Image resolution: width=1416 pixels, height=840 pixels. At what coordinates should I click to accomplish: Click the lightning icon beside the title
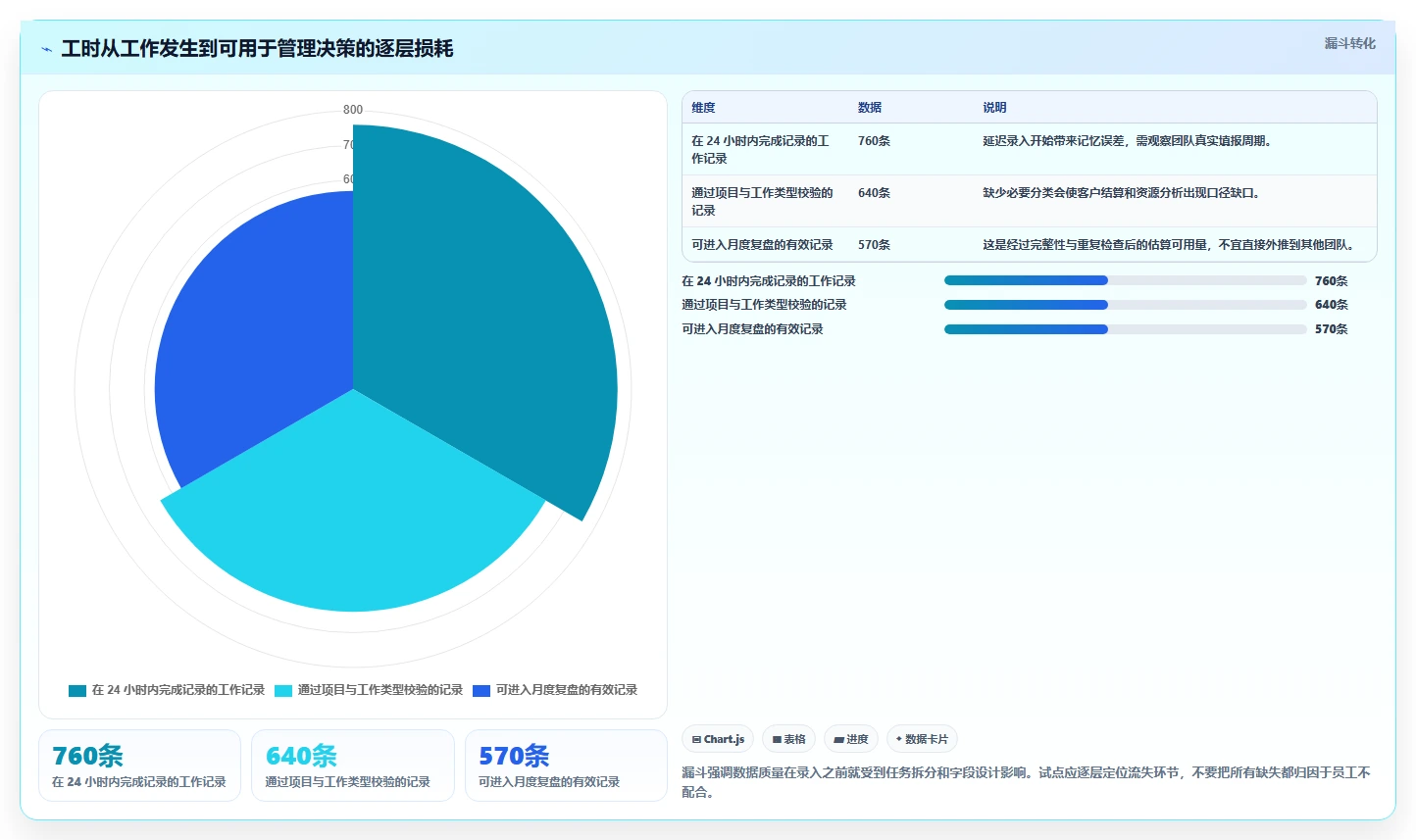click(x=46, y=49)
